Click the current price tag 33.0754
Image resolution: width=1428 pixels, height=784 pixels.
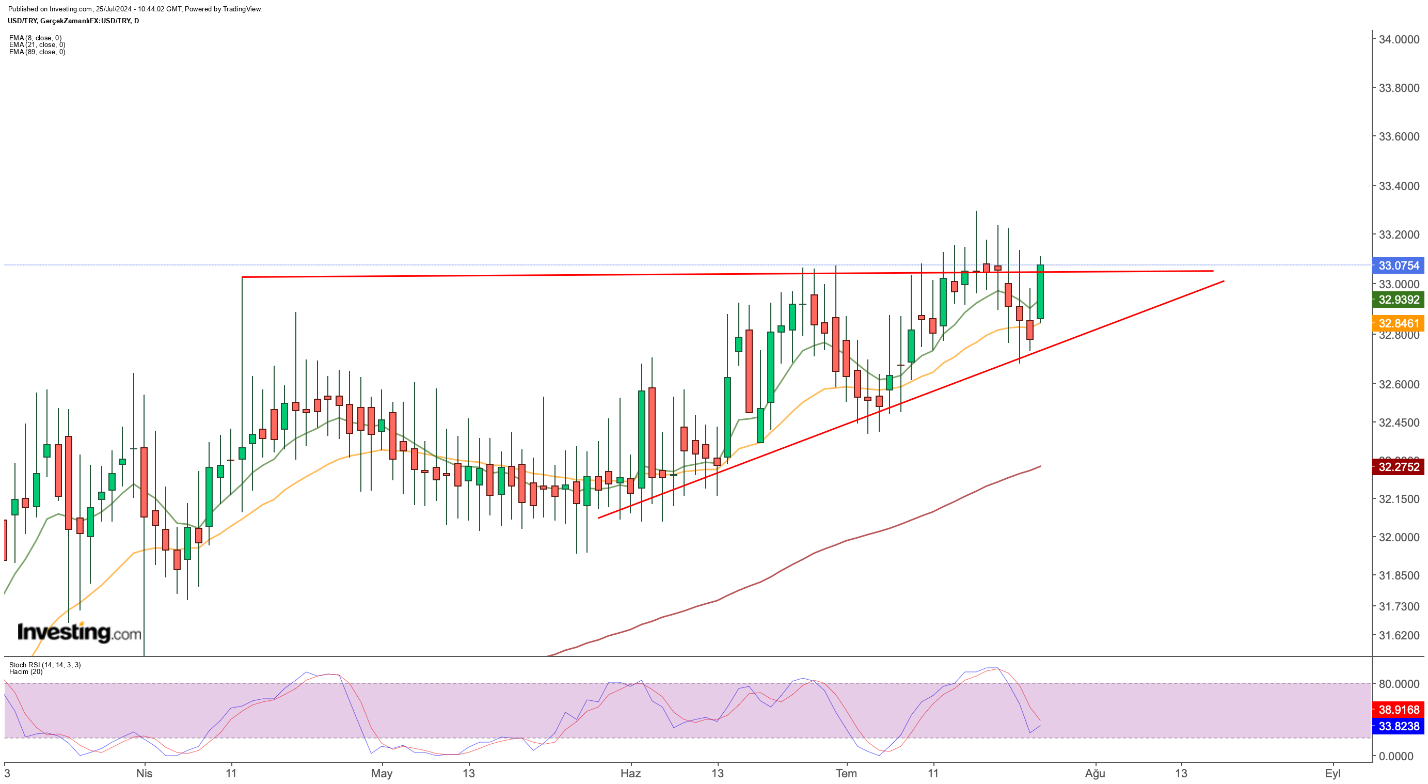point(1400,266)
